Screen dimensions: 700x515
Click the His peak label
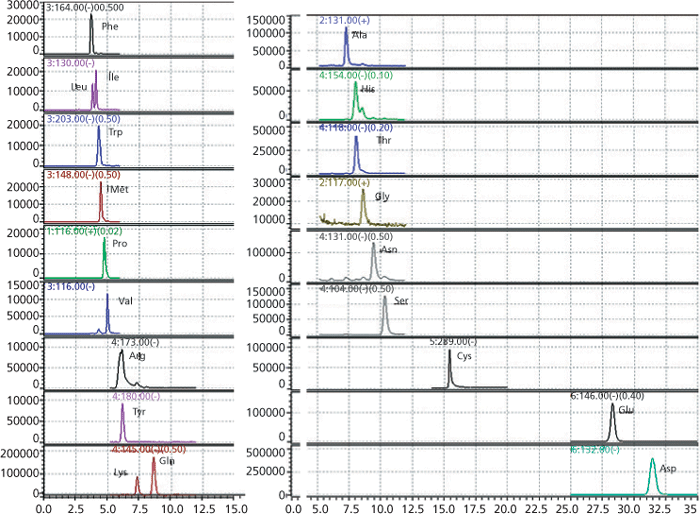coord(367,89)
